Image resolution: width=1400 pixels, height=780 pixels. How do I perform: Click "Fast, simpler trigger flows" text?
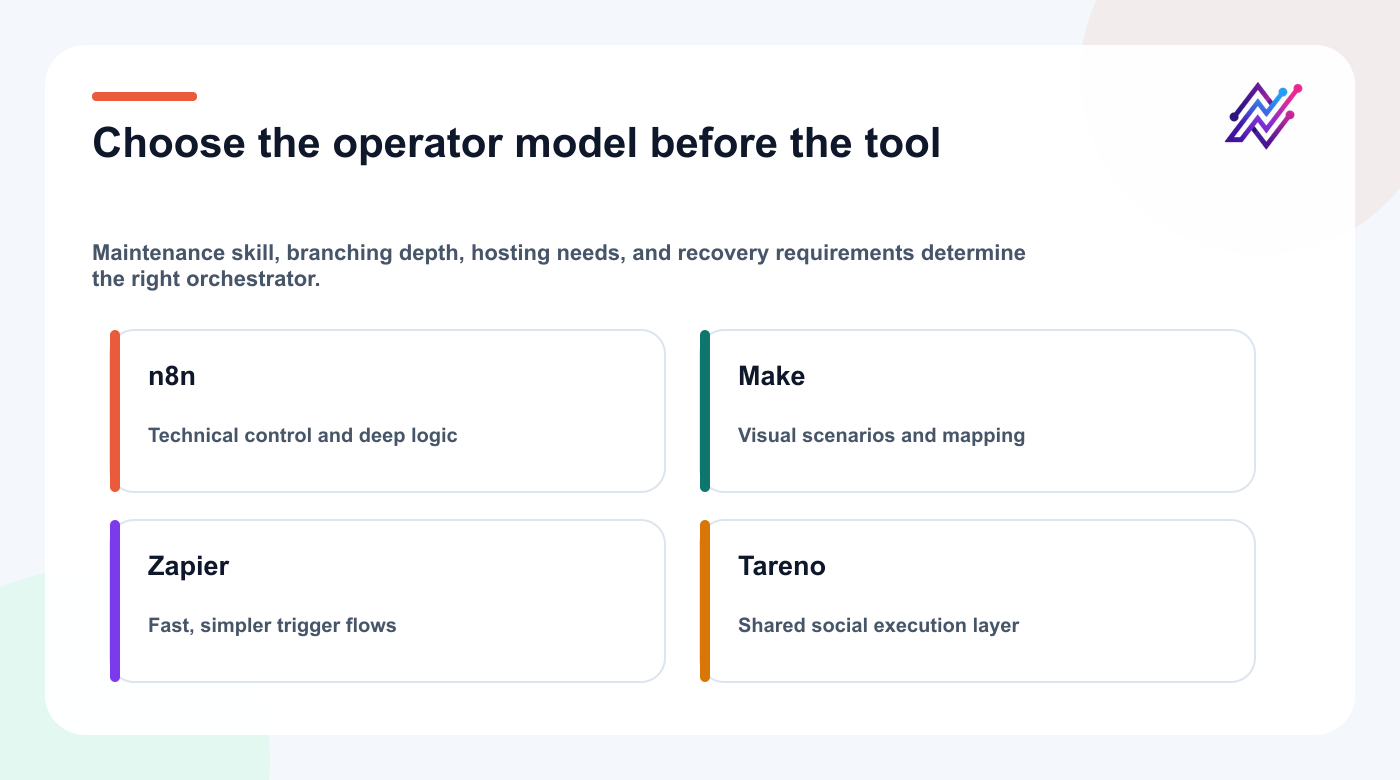tap(272, 626)
